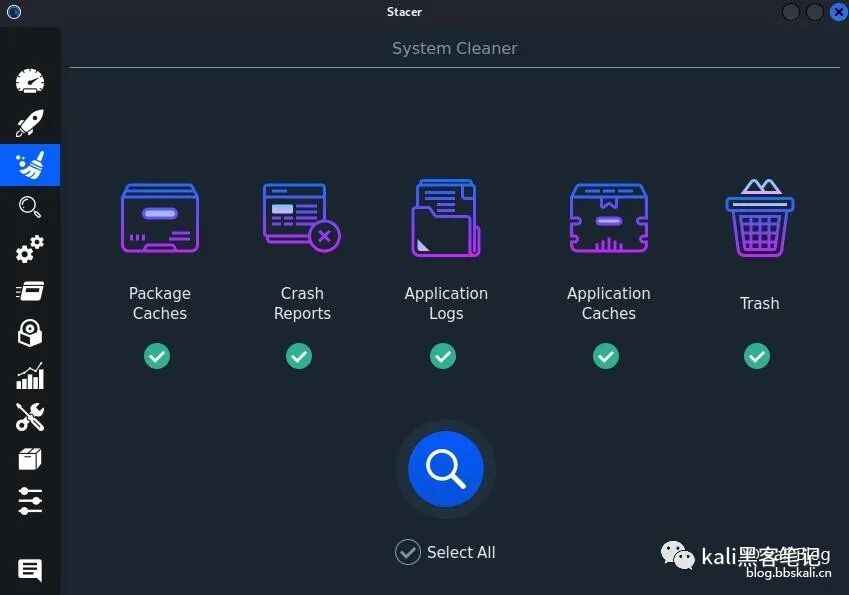This screenshot has width=849, height=595.
Task: Open Processes window-list sidebar icon
Action: [x=30, y=291]
